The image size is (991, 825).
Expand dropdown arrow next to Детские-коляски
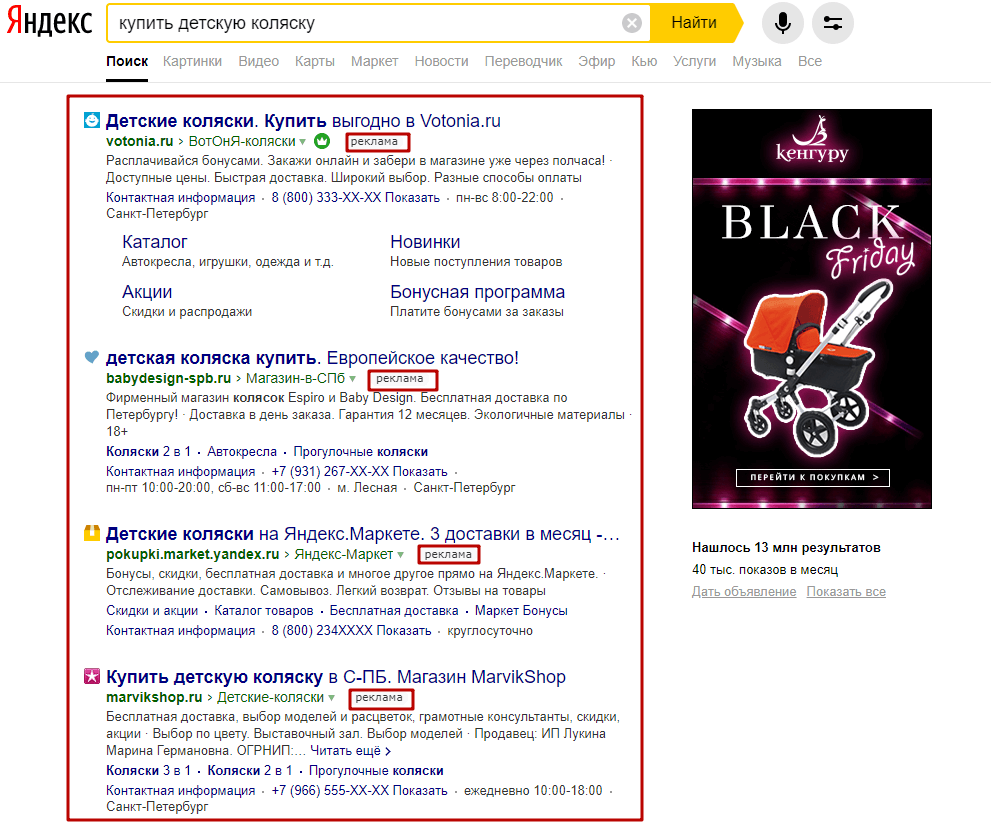[331, 697]
